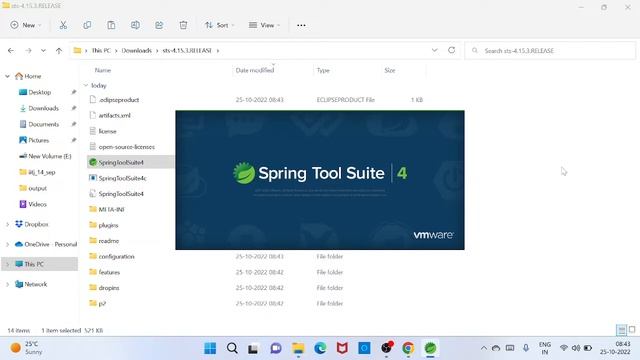
Task: Select Documents in navigation pane
Action: pos(43,124)
